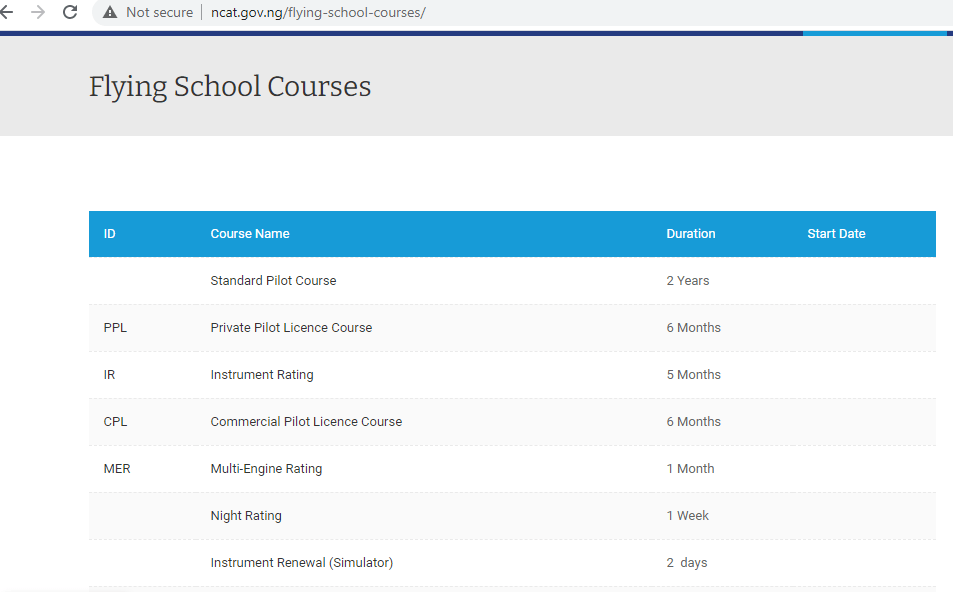Click the IR course ID
The image size is (953, 592).
109,375
